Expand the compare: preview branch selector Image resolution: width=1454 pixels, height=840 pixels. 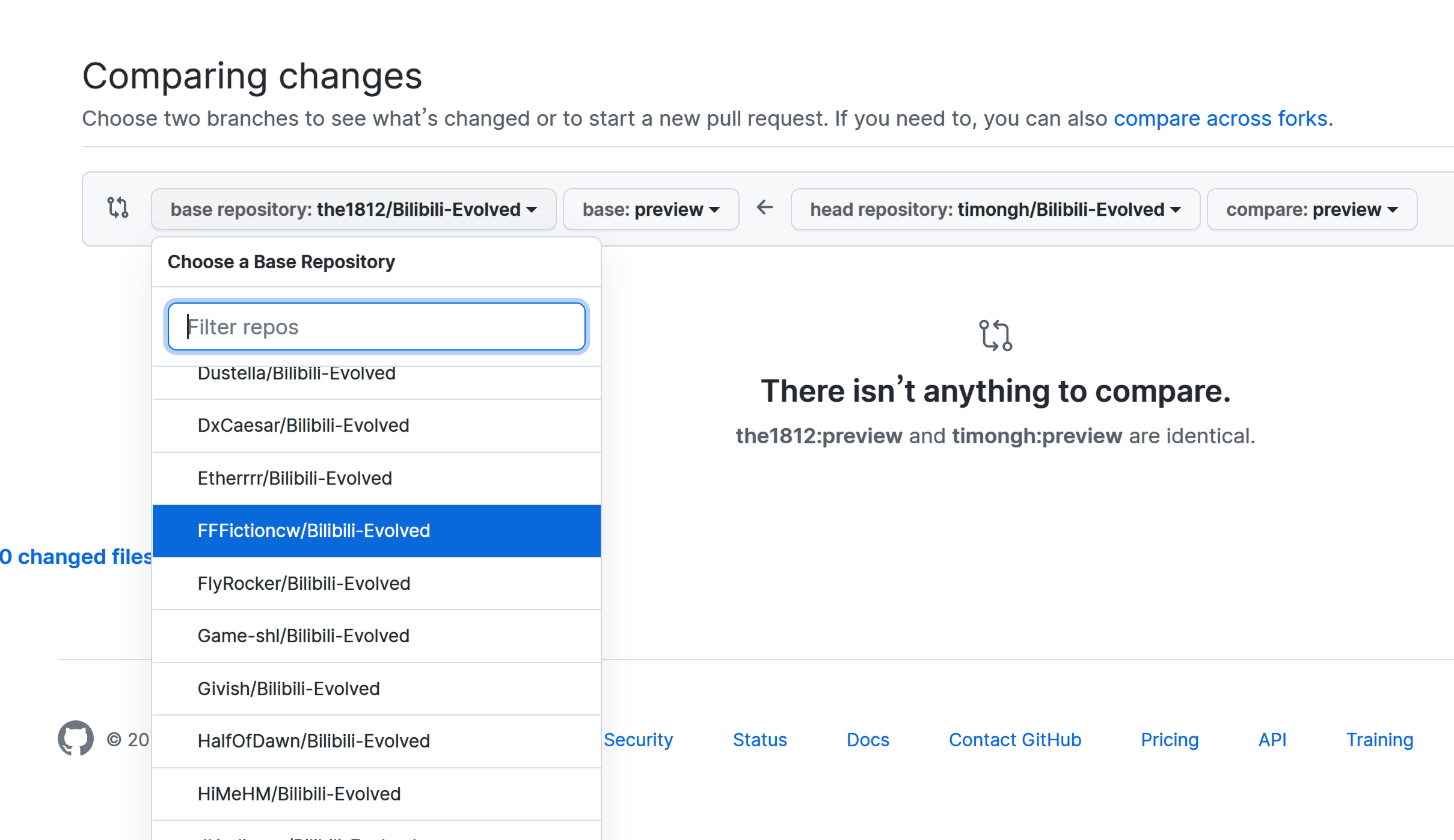click(x=1312, y=209)
